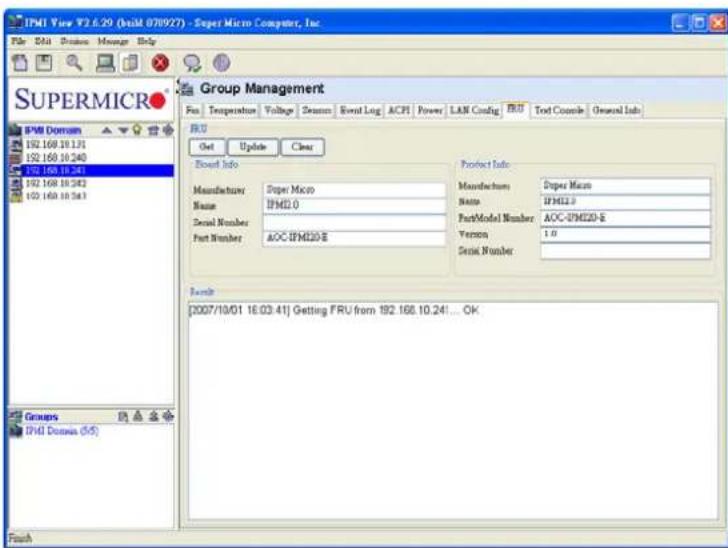Click the Board Info Name field

click(x=354, y=206)
